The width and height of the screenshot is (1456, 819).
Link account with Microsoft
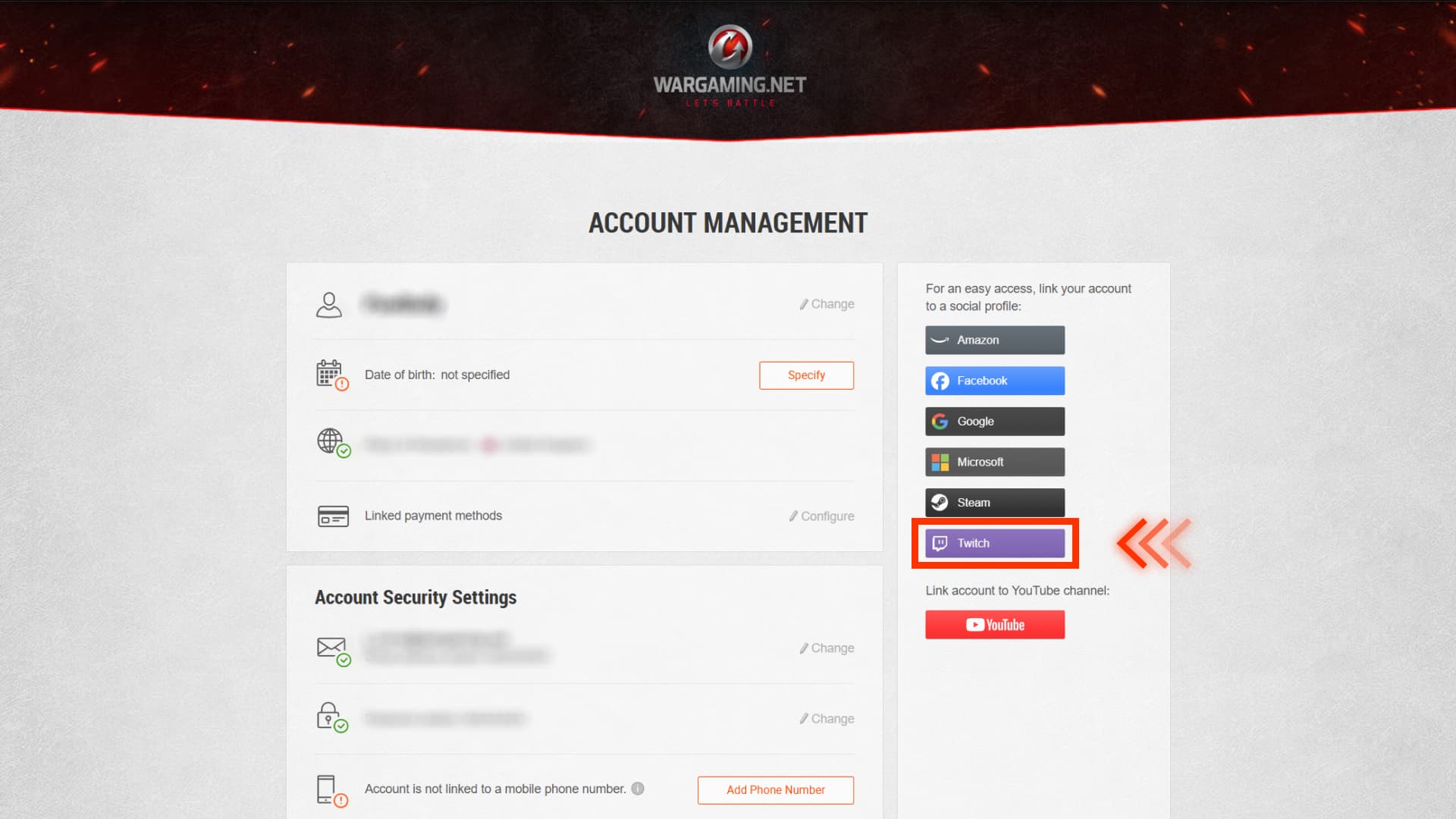pyautogui.click(x=995, y=462)
